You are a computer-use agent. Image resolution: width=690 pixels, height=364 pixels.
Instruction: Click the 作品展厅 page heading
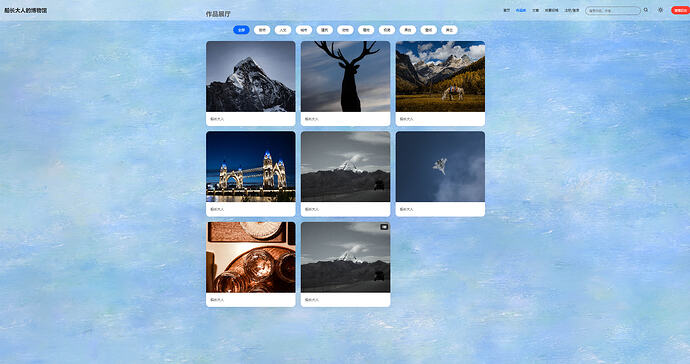[218, 14]
